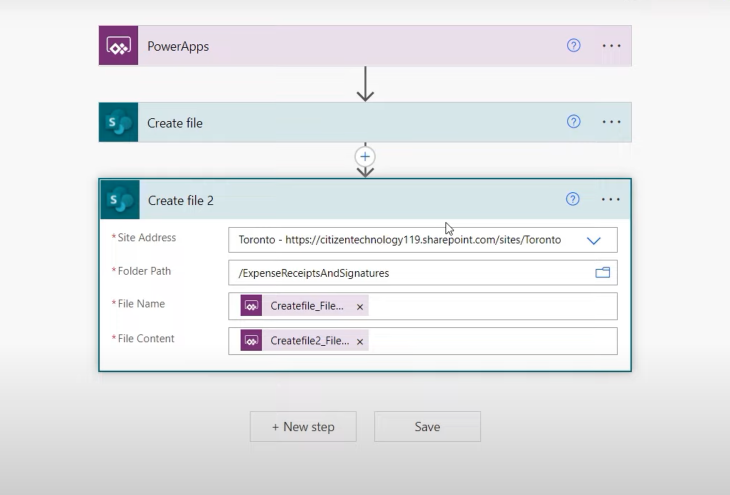
Task: Click the Create file SharePoint icon
Action: point(118,122)
